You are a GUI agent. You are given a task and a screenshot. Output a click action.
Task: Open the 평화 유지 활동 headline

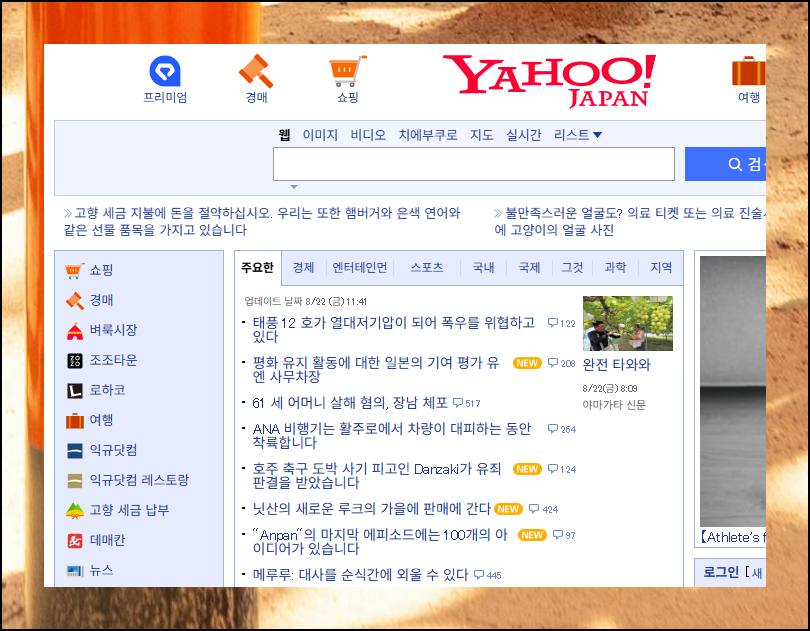[x=376, y=370]
